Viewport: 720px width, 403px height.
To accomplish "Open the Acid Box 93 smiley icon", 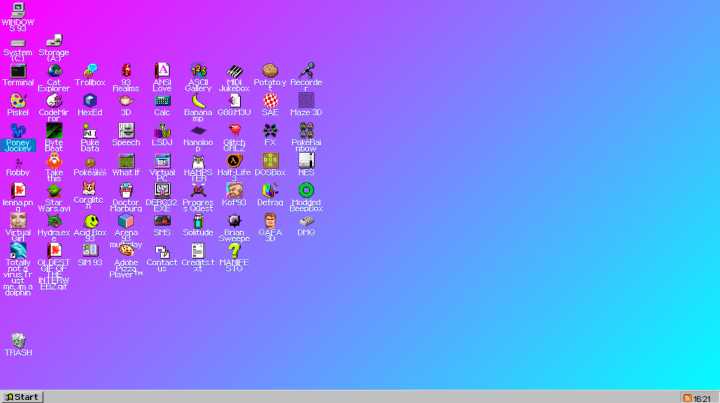I will click(90, 221).
